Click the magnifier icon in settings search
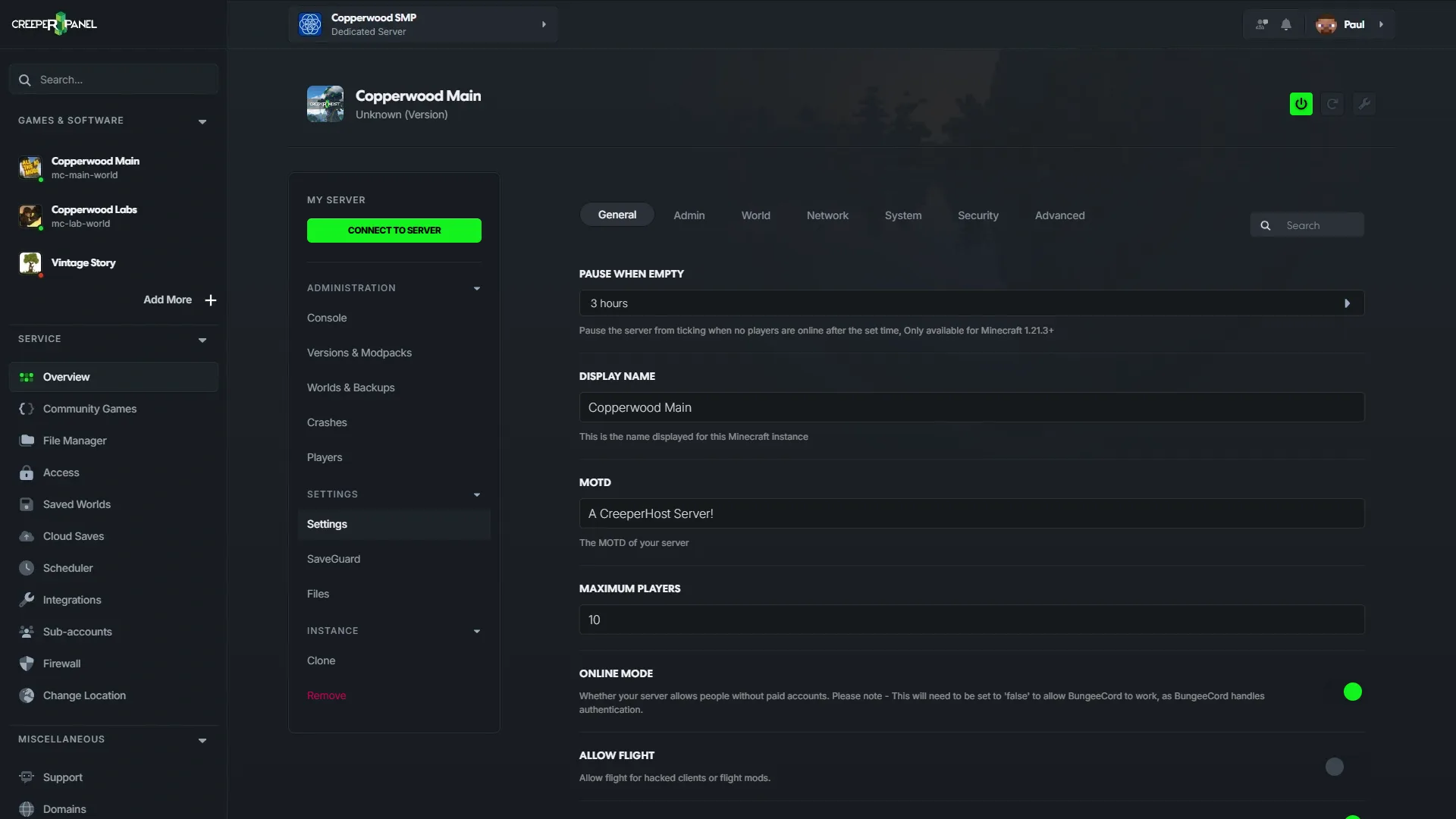Image resolution: width=1456 pixels, height=819 pixels. click(1265, 225)
